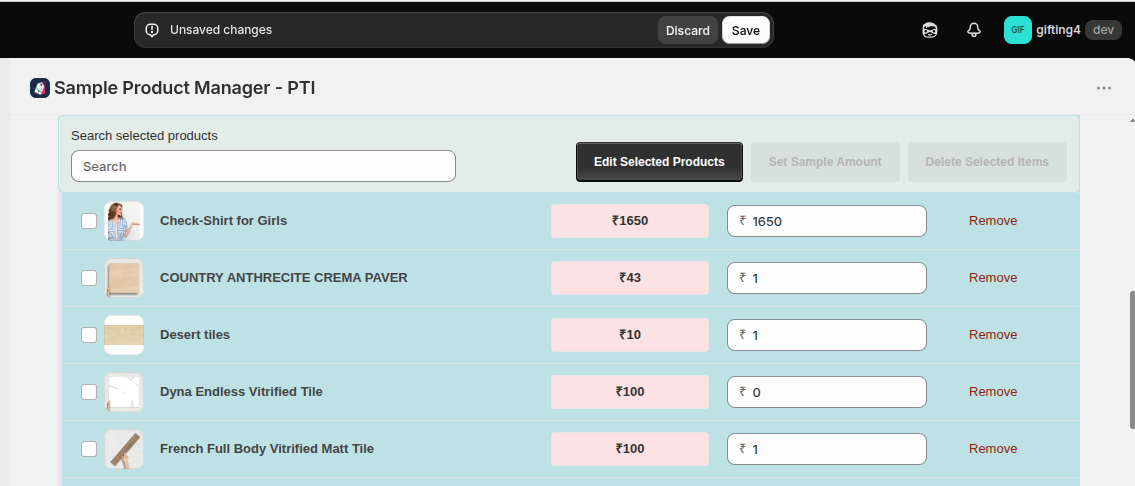1135x486 pixels.
Task: Open the three-dots app menu
Action: point(1103,88)
